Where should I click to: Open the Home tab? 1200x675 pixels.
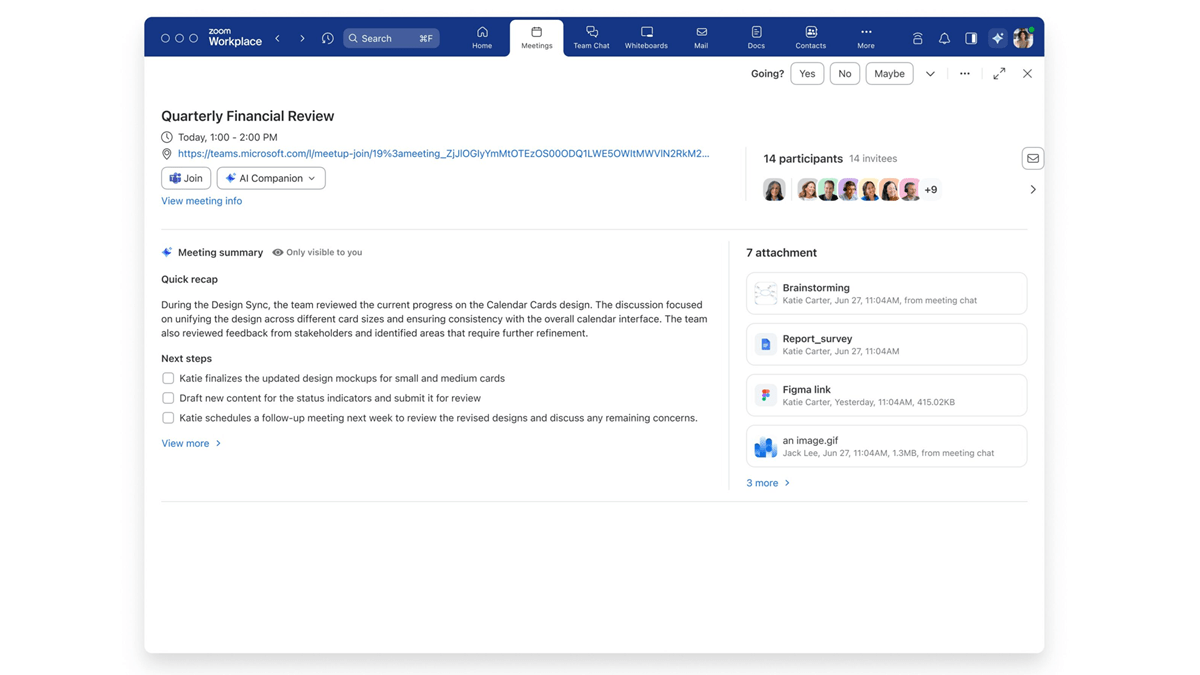click(x=482, y=38)
